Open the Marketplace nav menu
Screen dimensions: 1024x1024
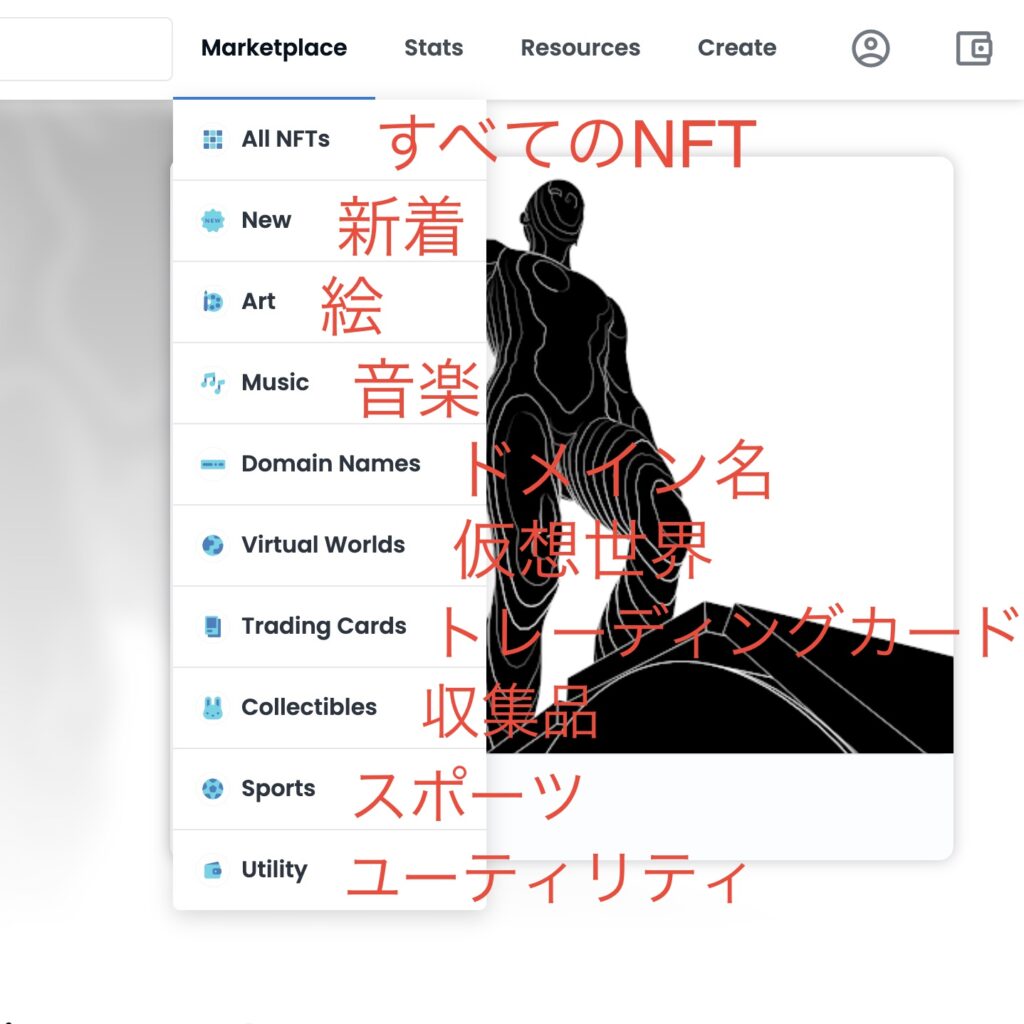tap(274, 48)
